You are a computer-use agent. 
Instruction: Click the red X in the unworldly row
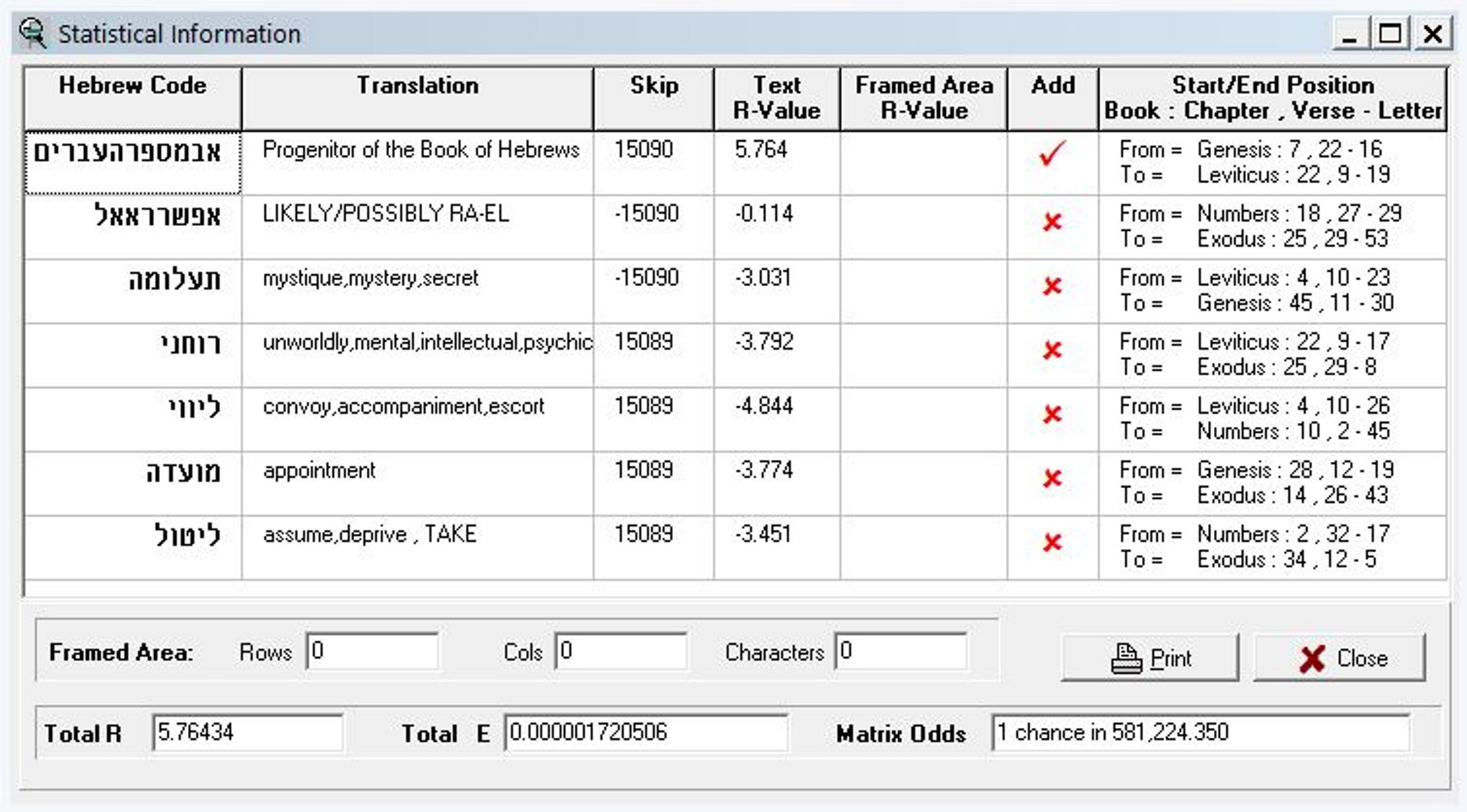(x=1052, y=350)
